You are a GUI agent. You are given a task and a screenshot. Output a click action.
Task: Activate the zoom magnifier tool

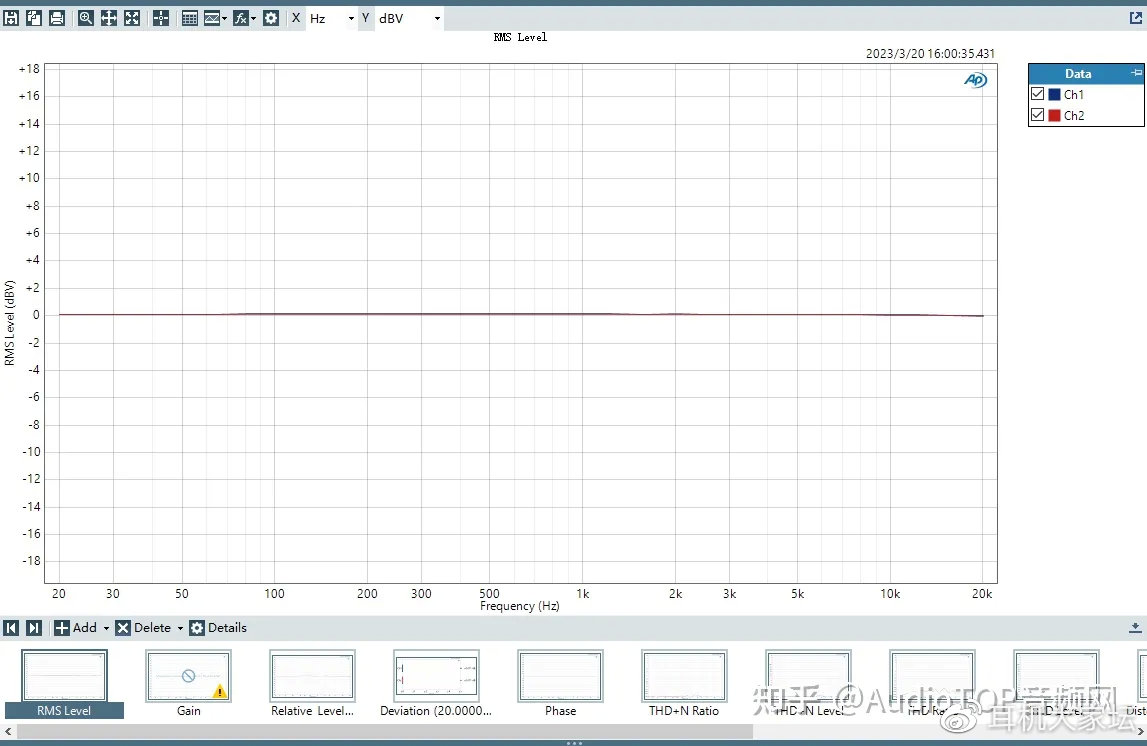[85, 18]
